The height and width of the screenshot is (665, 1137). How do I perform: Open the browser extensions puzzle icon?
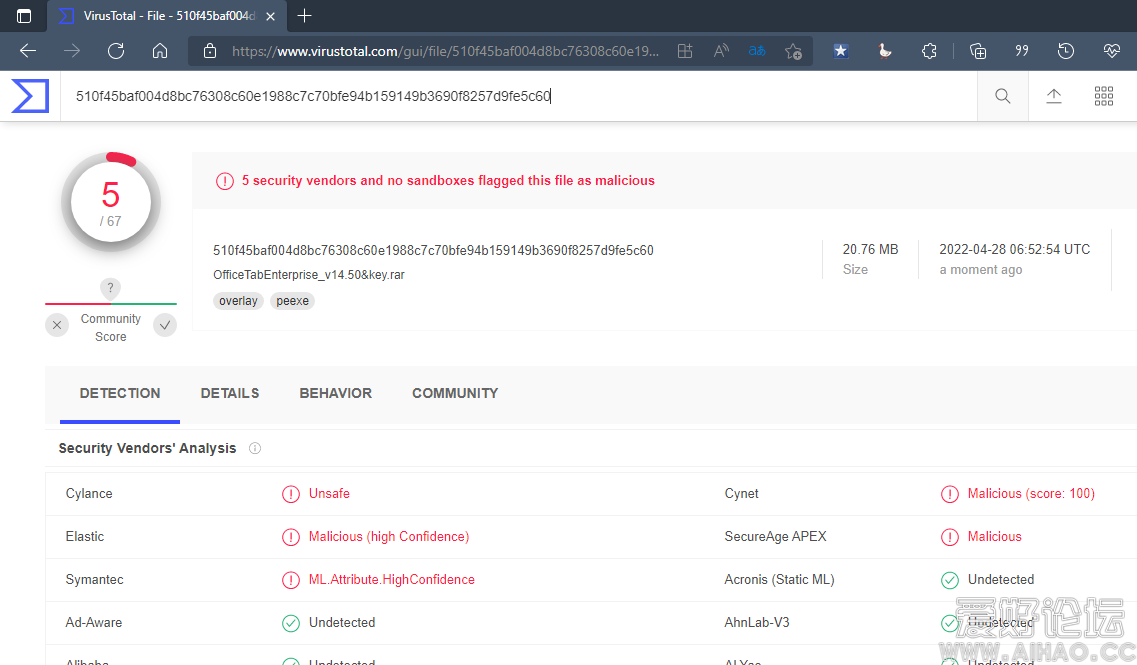(929, 51)
